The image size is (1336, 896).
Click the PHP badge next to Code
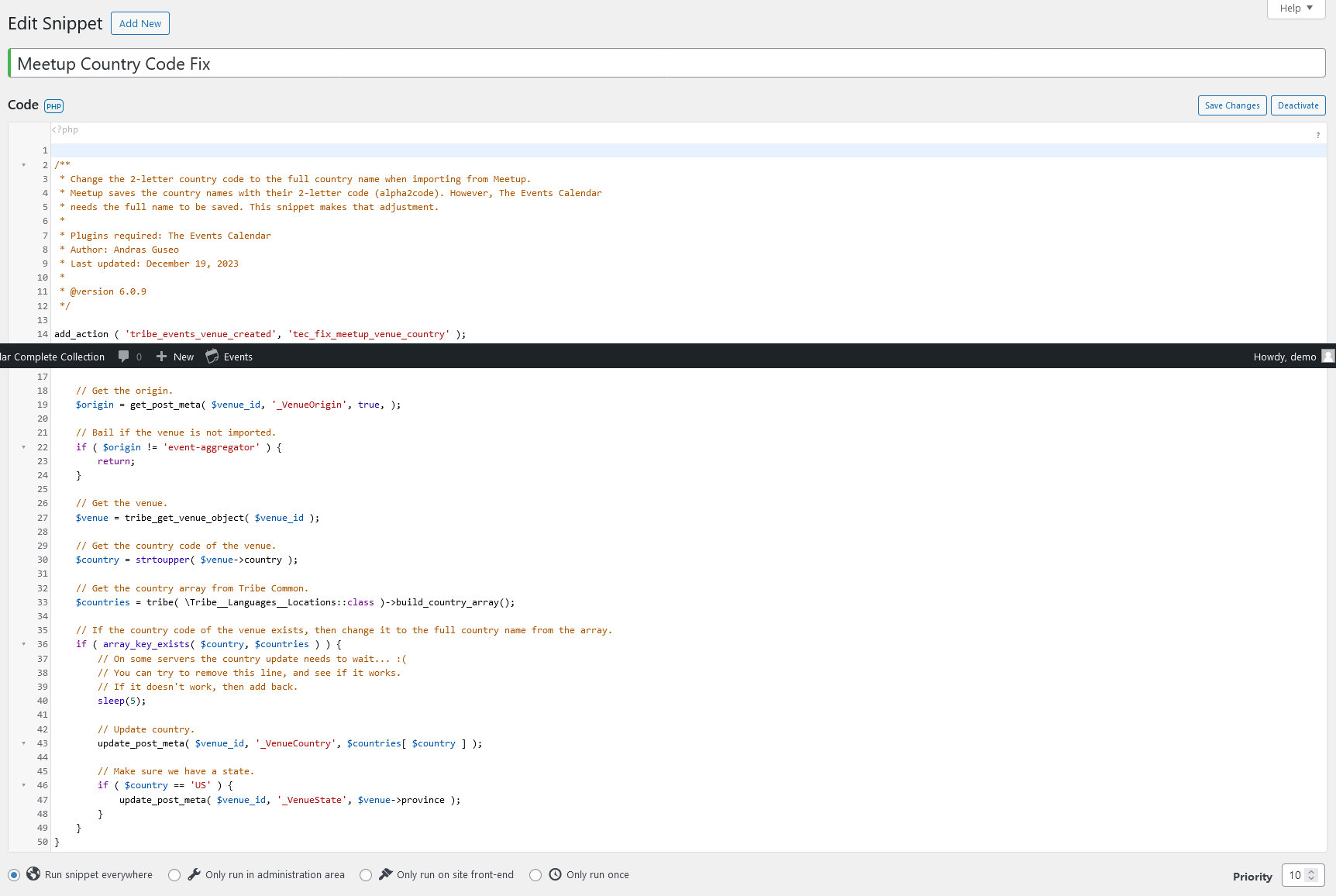click(x=53, y=106)
